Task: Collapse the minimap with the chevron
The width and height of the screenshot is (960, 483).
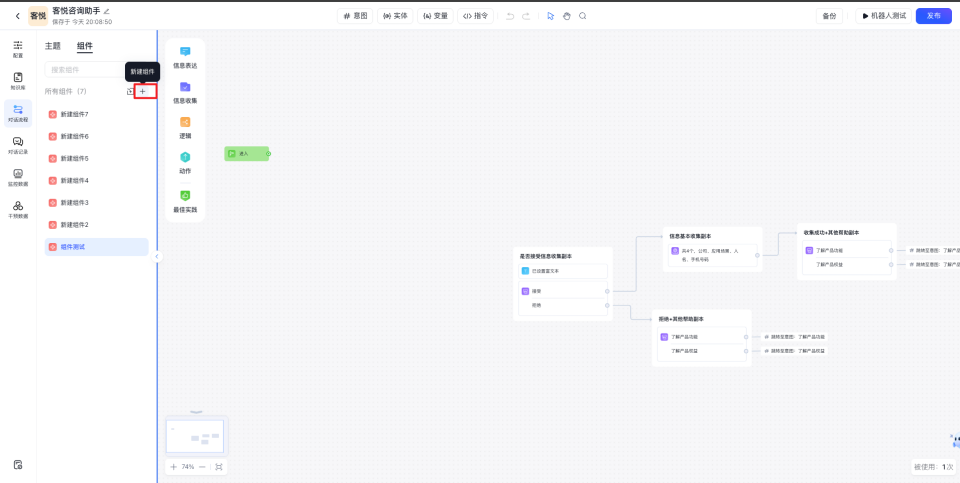Action: point(196,412)
